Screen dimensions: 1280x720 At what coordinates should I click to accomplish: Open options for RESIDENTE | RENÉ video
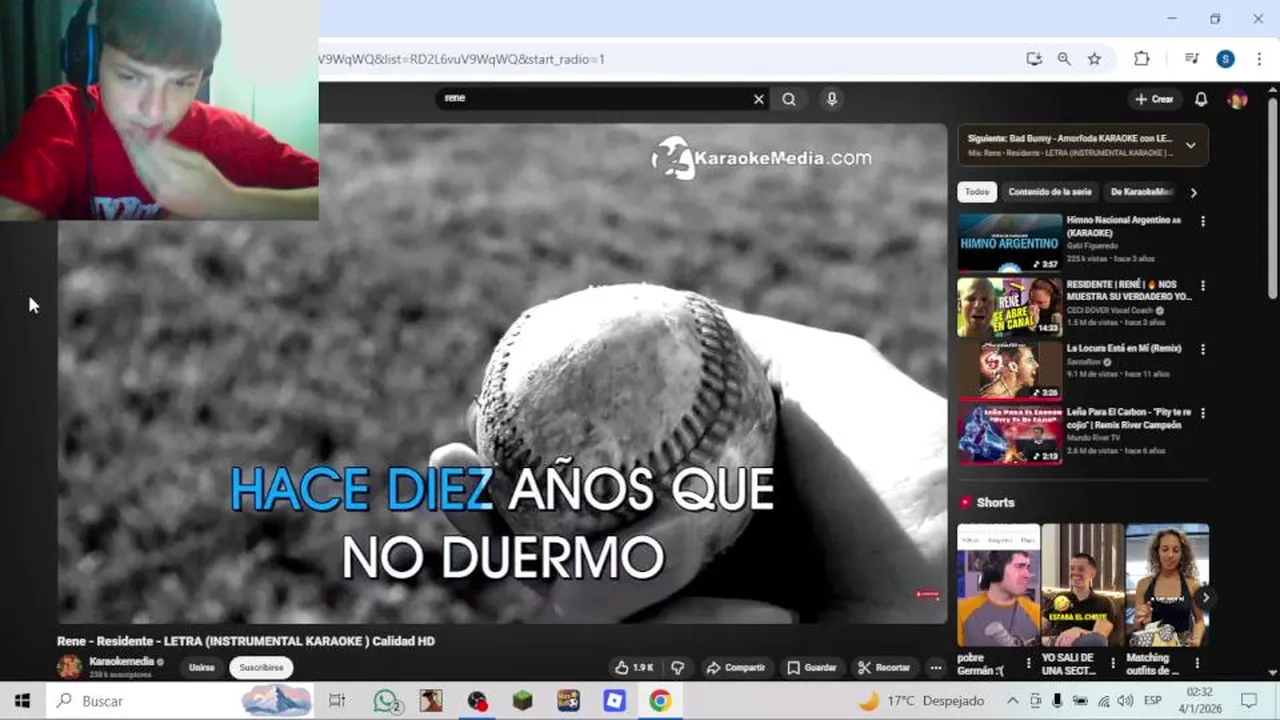click(1202, 285)
